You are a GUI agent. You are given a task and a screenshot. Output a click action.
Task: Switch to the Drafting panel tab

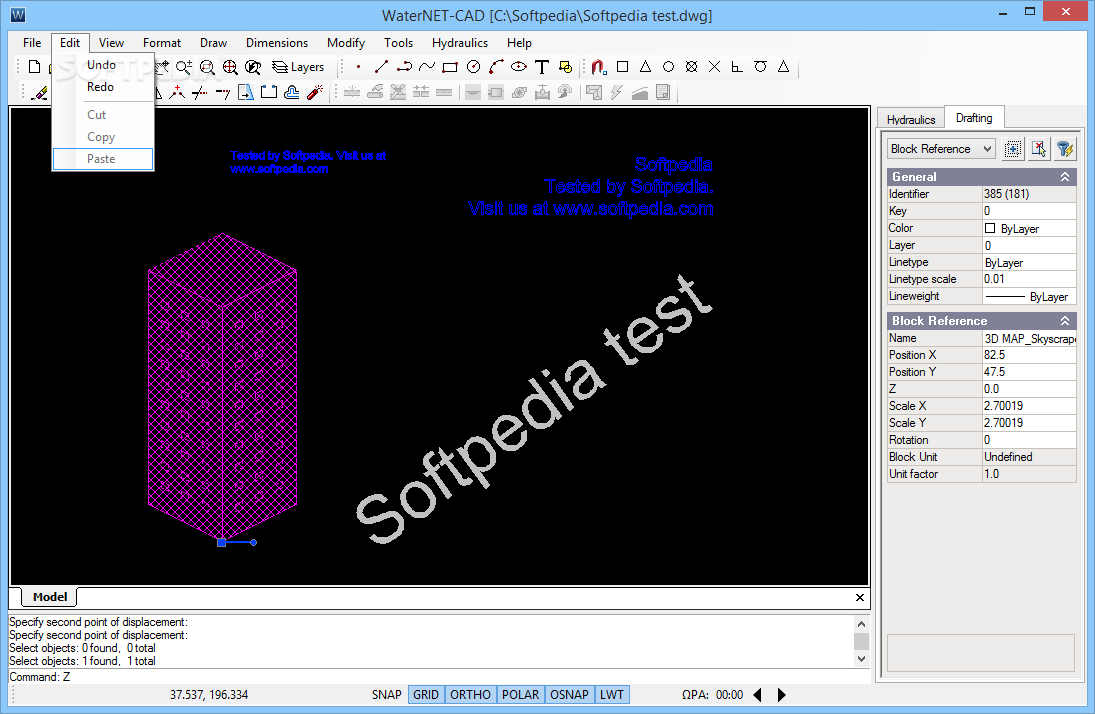(x=974, y=118)
